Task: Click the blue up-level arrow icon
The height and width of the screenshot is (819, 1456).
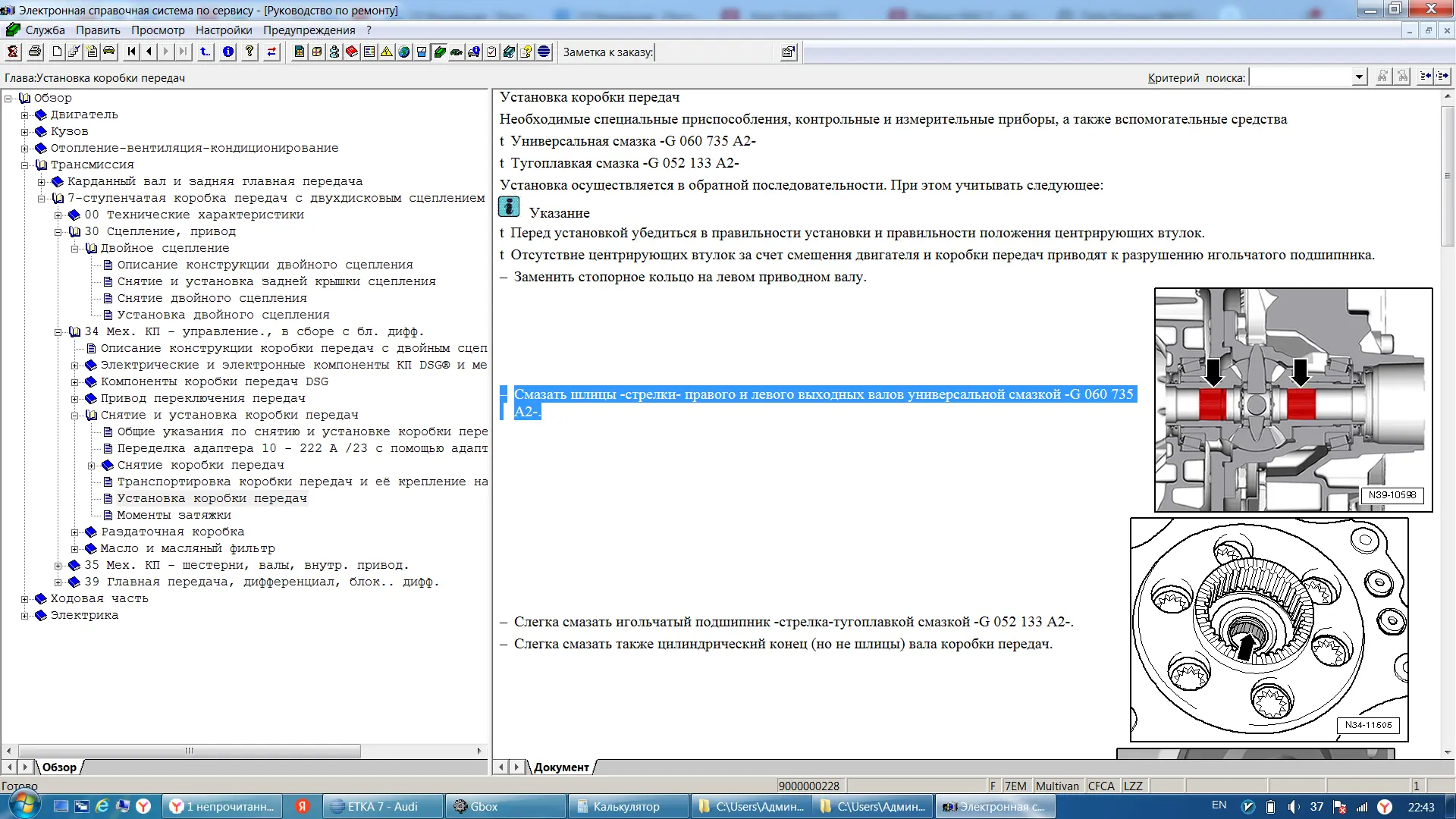Action: tap(206, 52)
